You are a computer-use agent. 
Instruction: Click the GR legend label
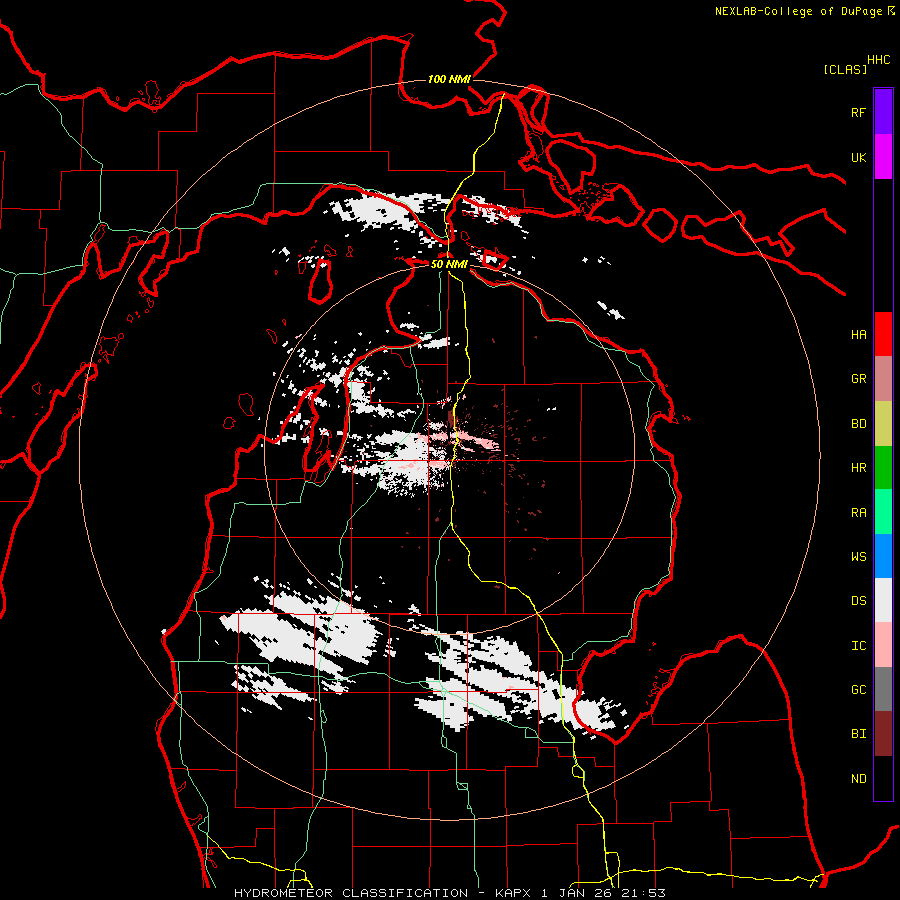858,379
